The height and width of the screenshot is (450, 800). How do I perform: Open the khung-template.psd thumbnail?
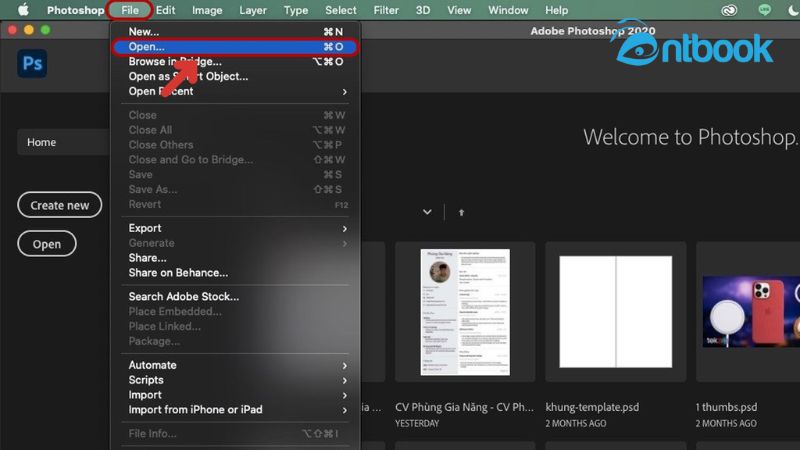click(615, 312)
